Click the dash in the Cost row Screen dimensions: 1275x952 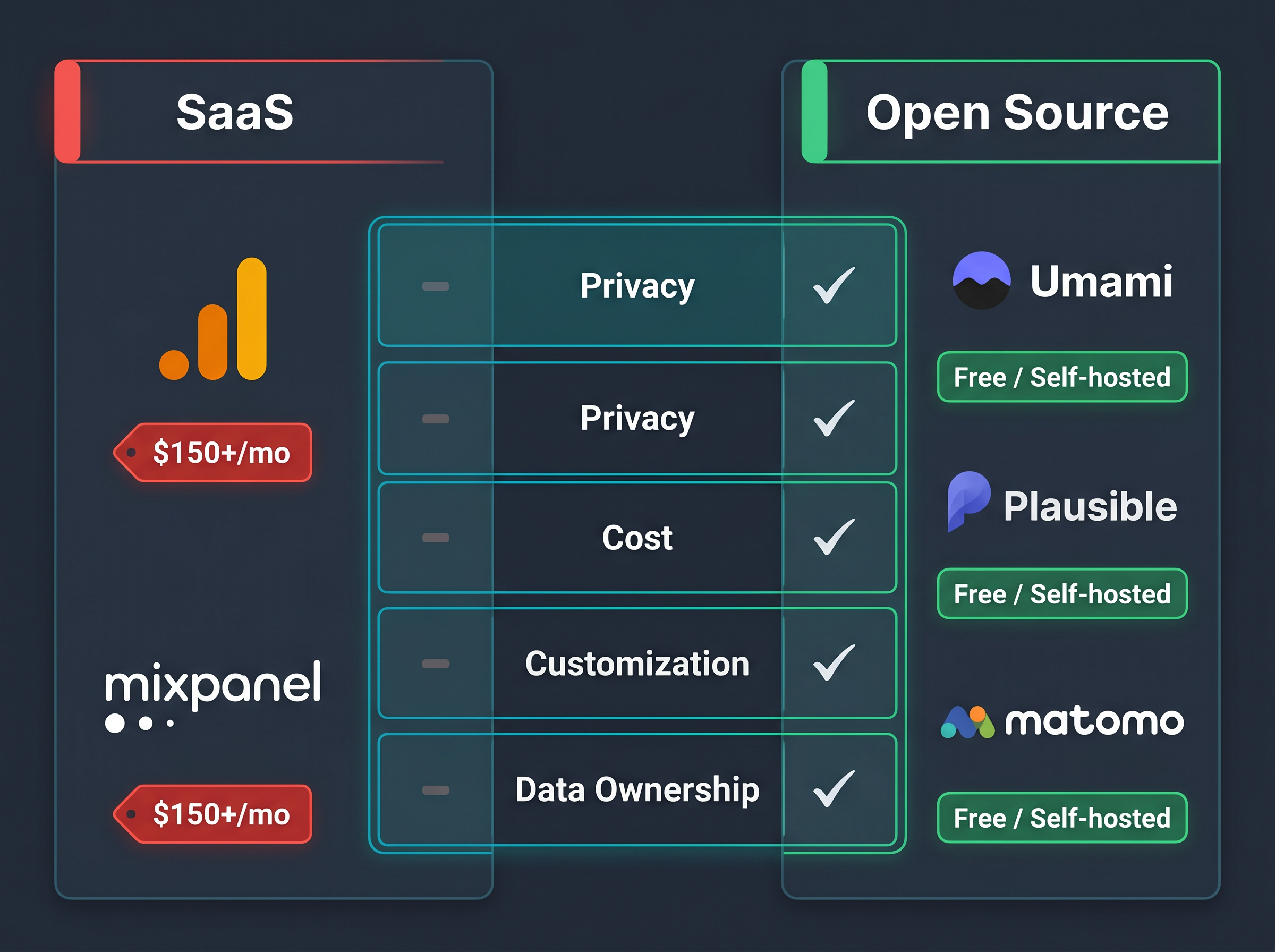coord(436,538)
